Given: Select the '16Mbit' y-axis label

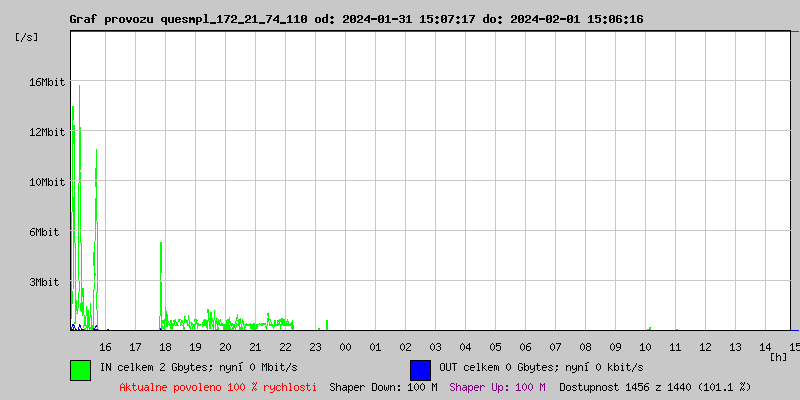Looking at the screenshot, I should 47,82.
